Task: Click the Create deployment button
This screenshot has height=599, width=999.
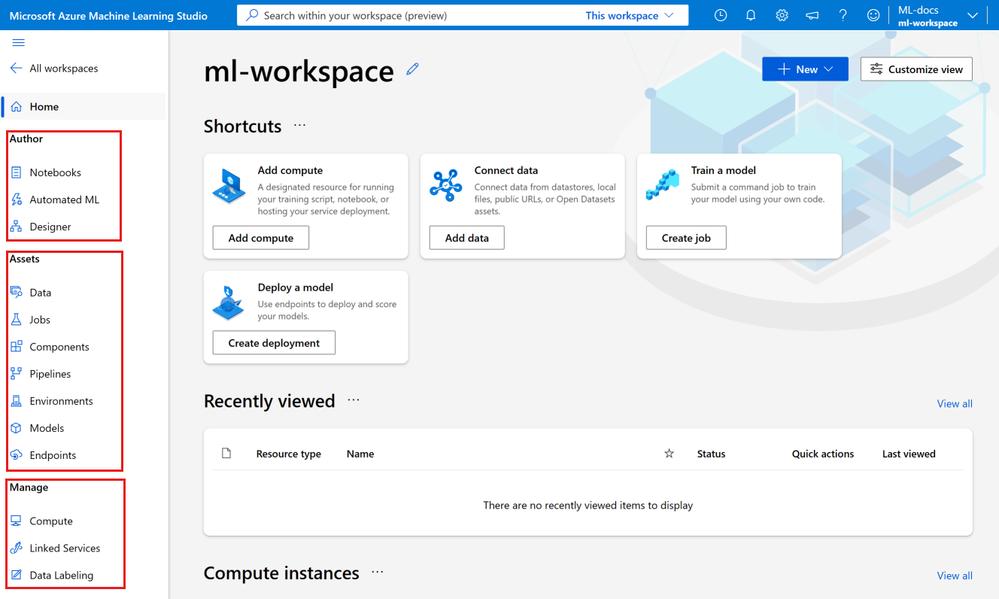Action: tap(274, 343)
